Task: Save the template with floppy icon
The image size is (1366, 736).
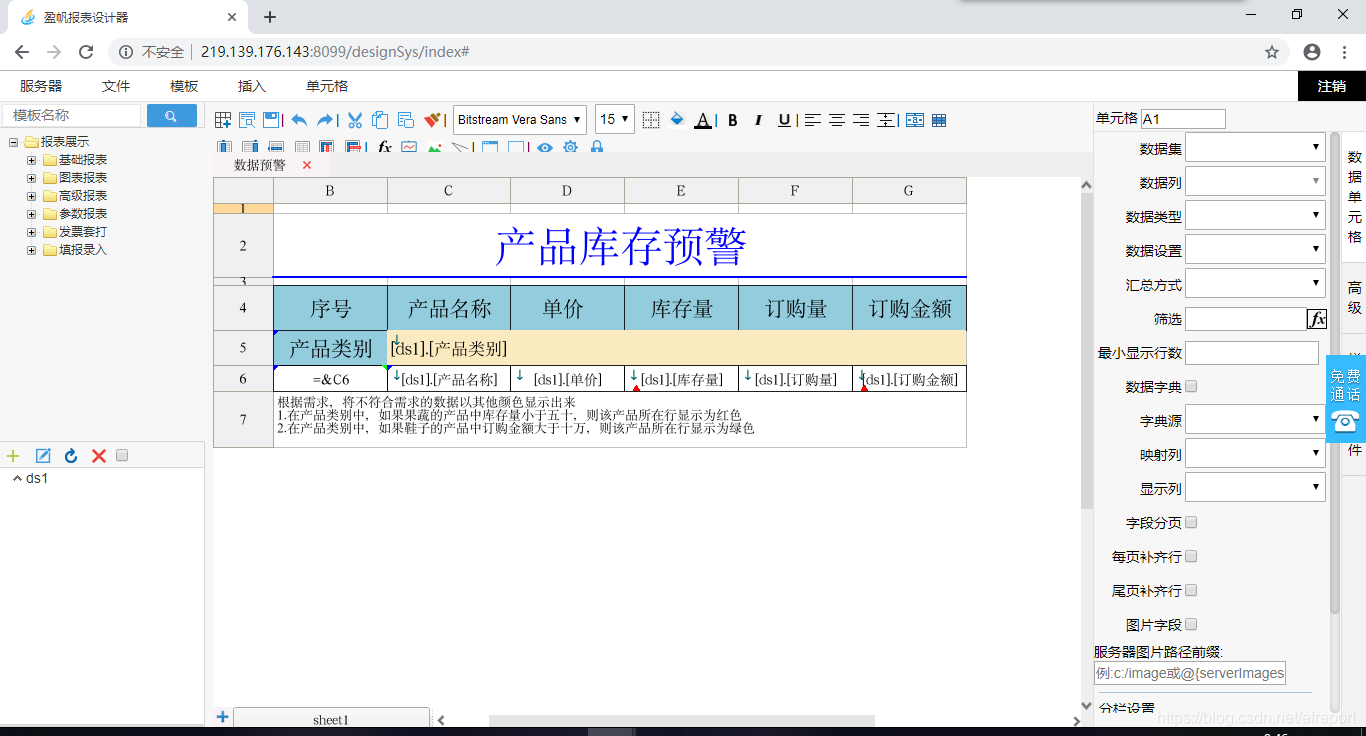Action: click(x=271, y=120)
